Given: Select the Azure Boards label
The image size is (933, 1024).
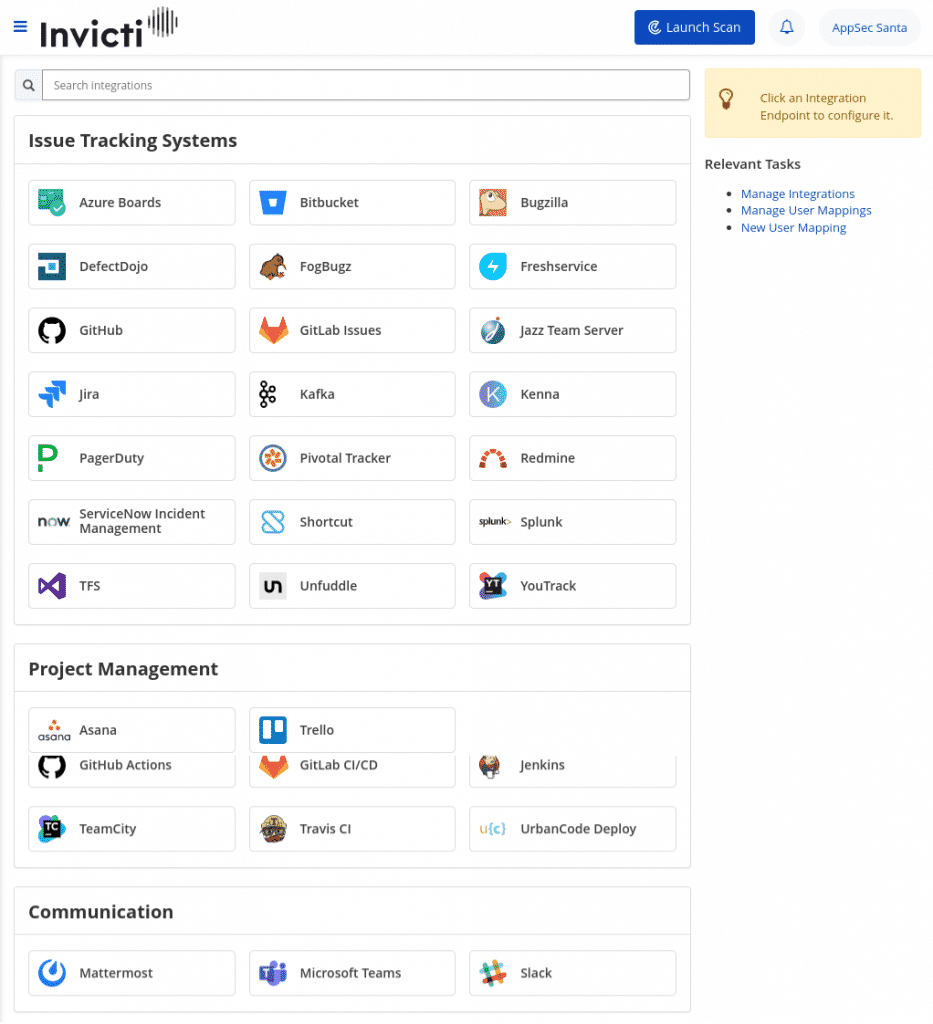Looking at the screenshot, I should (120, 202).
